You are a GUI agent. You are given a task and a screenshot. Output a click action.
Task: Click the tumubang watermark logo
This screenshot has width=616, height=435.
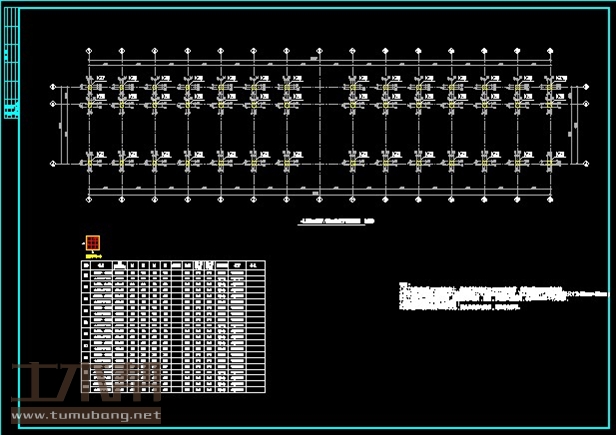pyautogui.click(x=86, y=384)
